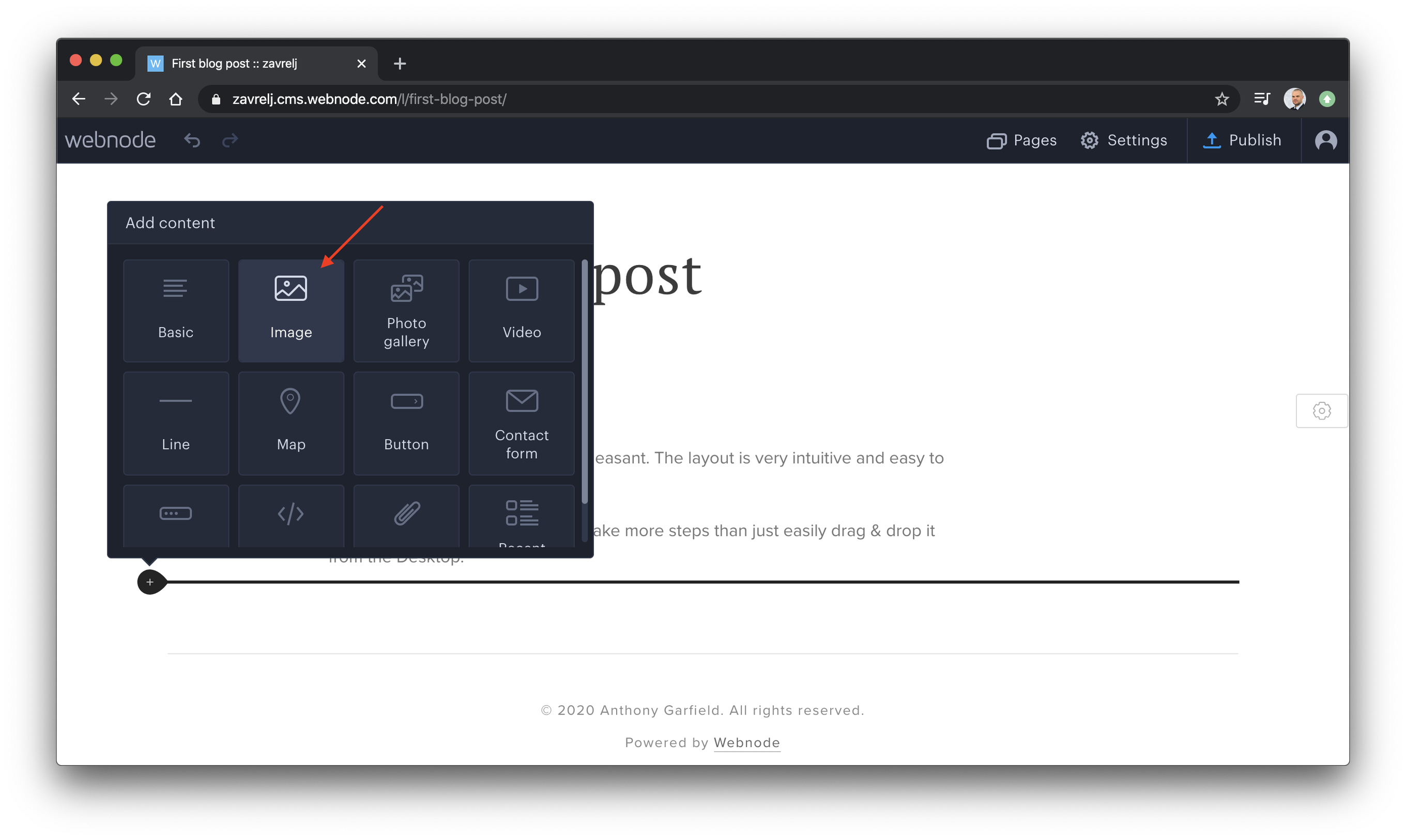Screen dimensions: 1406x840
Task: Follow the Webnode footer link
Action: [x=747, y=743]
